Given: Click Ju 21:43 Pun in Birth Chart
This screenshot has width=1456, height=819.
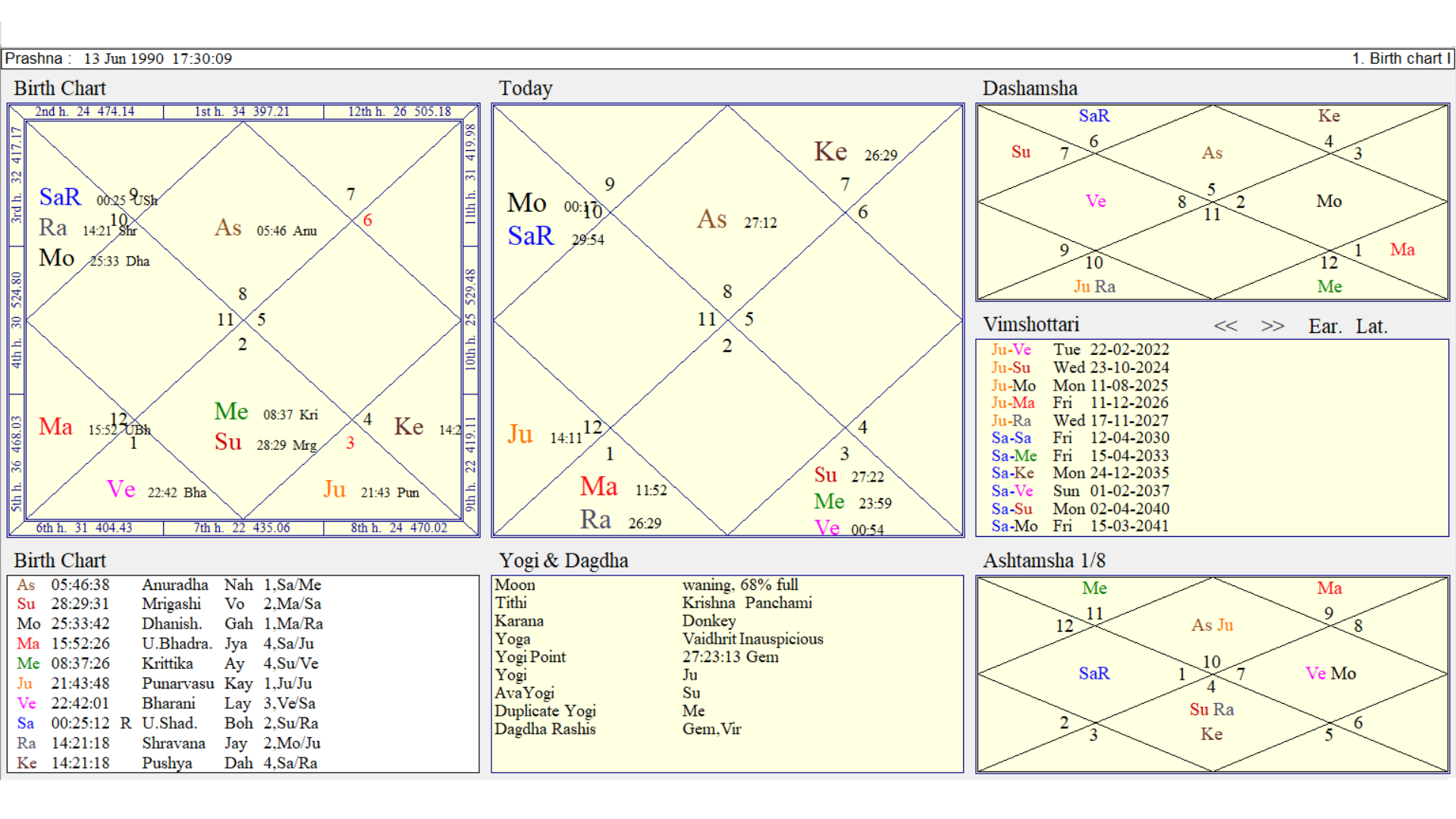Looking at the screenshot, I should pyautogui.click(x=371, y=490).
